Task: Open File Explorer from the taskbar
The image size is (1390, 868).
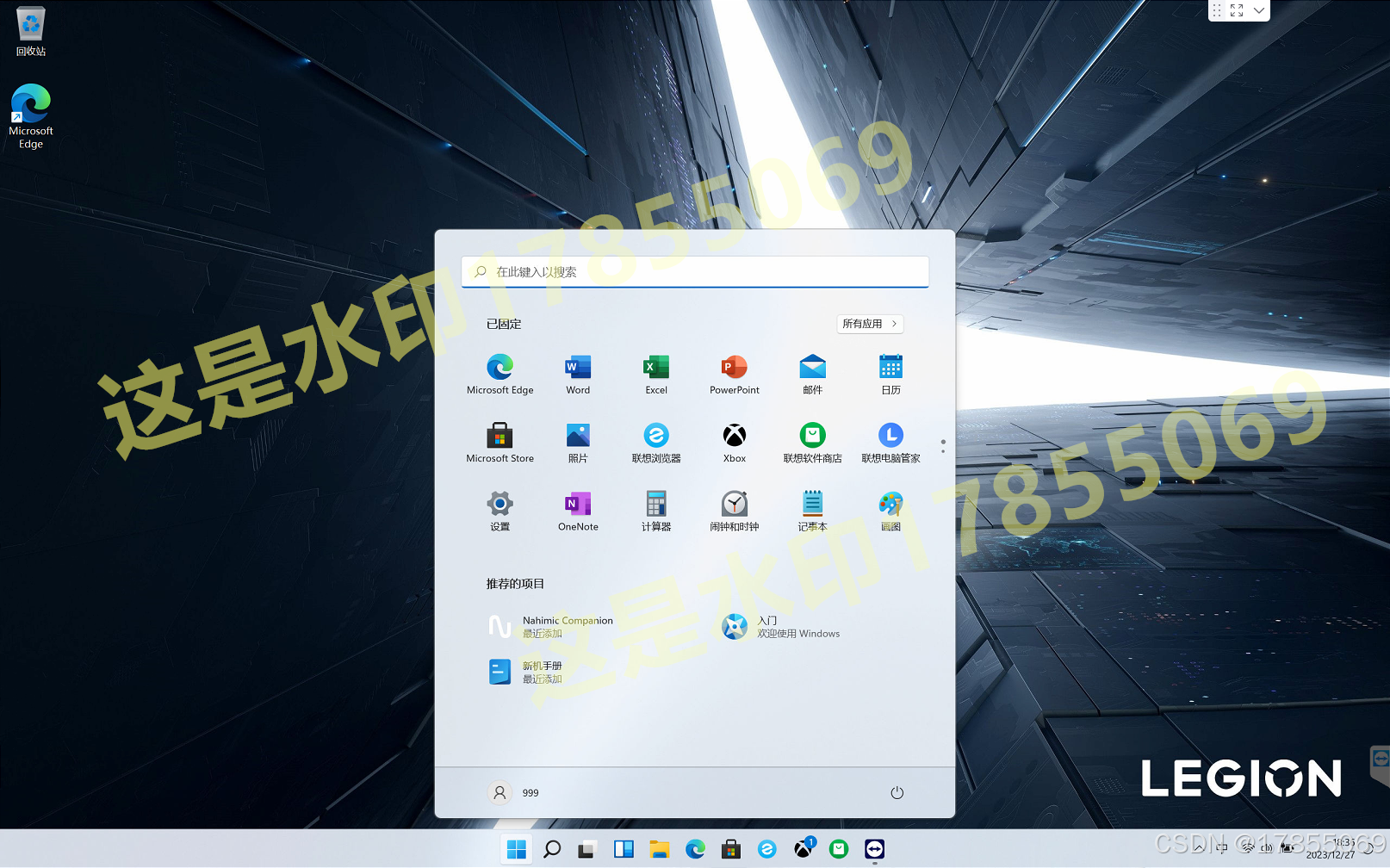Action: click(x=660, y=849)
